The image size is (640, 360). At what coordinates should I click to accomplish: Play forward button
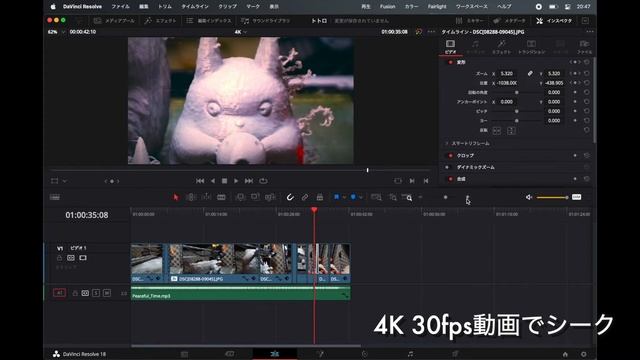[236, 181]
